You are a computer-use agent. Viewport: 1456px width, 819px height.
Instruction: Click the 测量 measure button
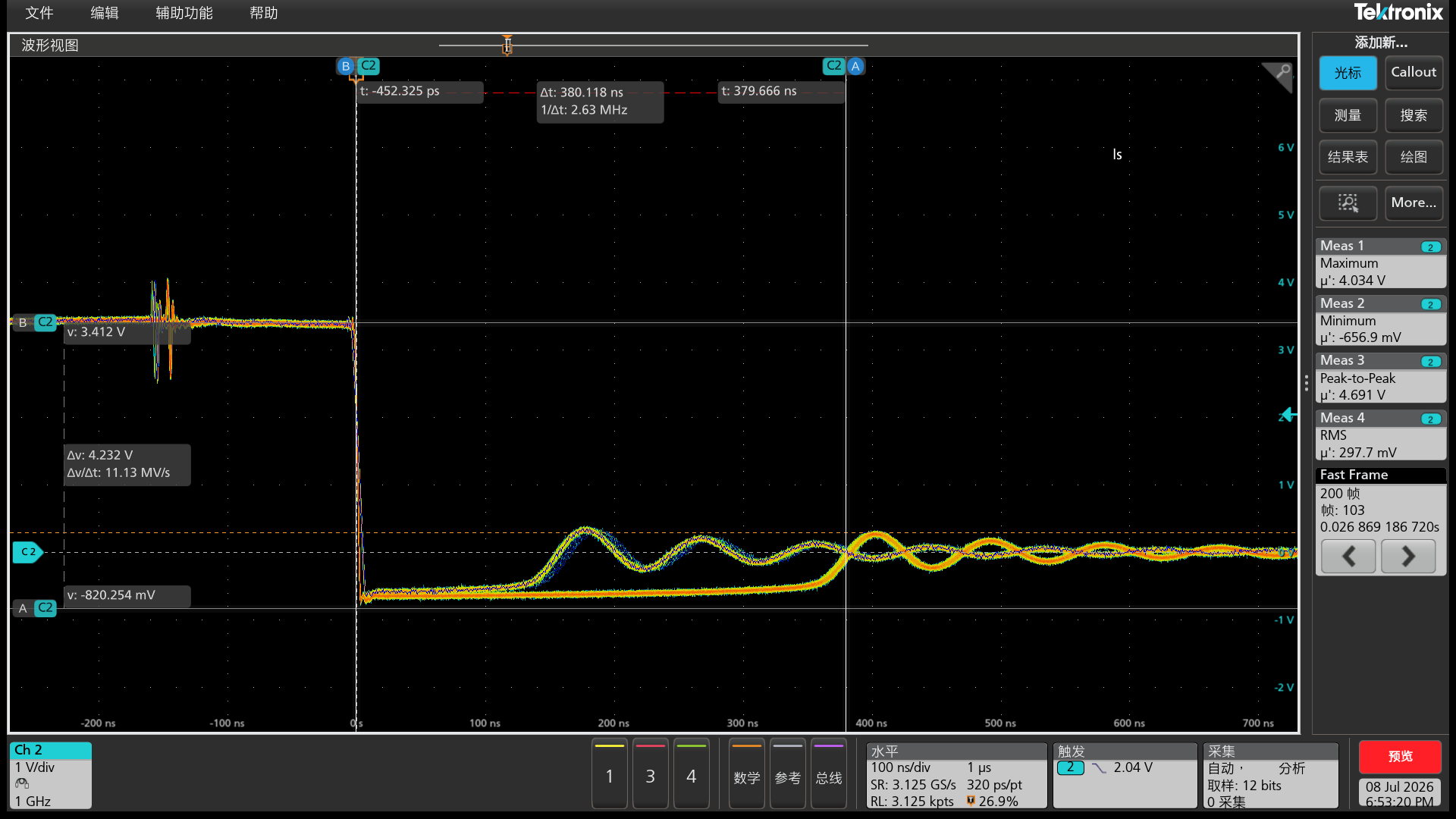tap(1348, 115)
